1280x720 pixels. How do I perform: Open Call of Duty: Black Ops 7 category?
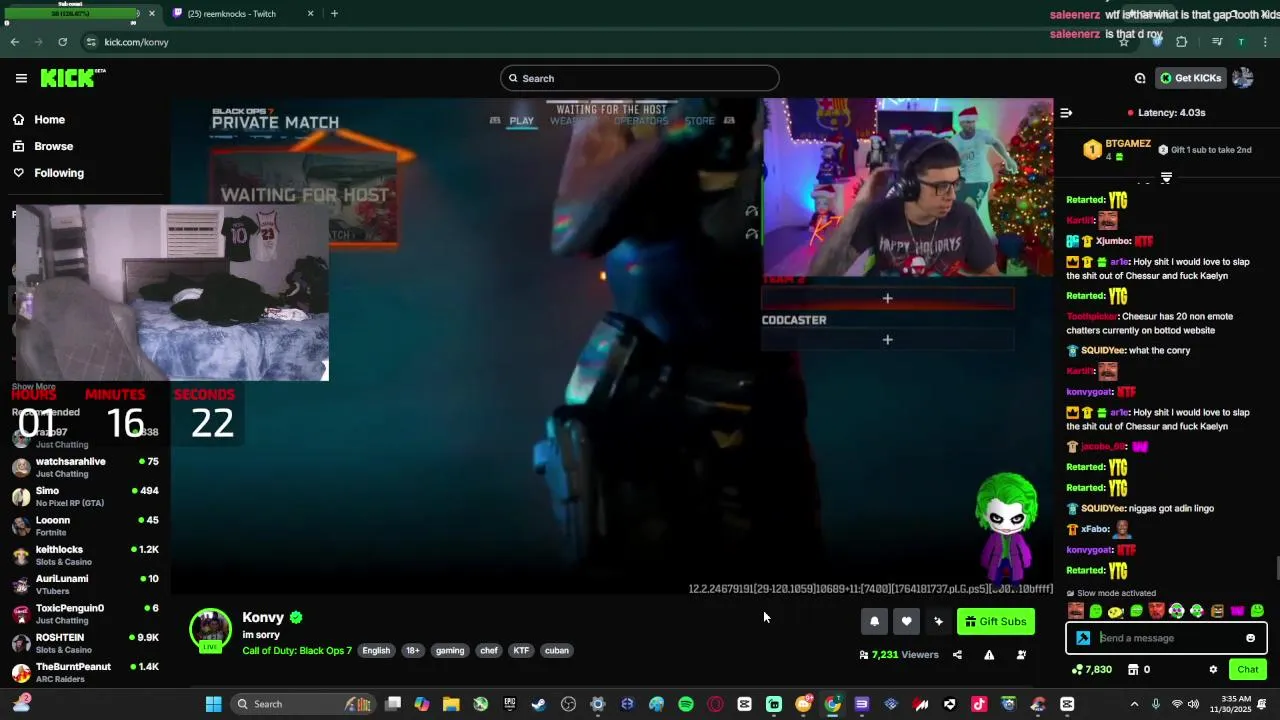[297, 651]
